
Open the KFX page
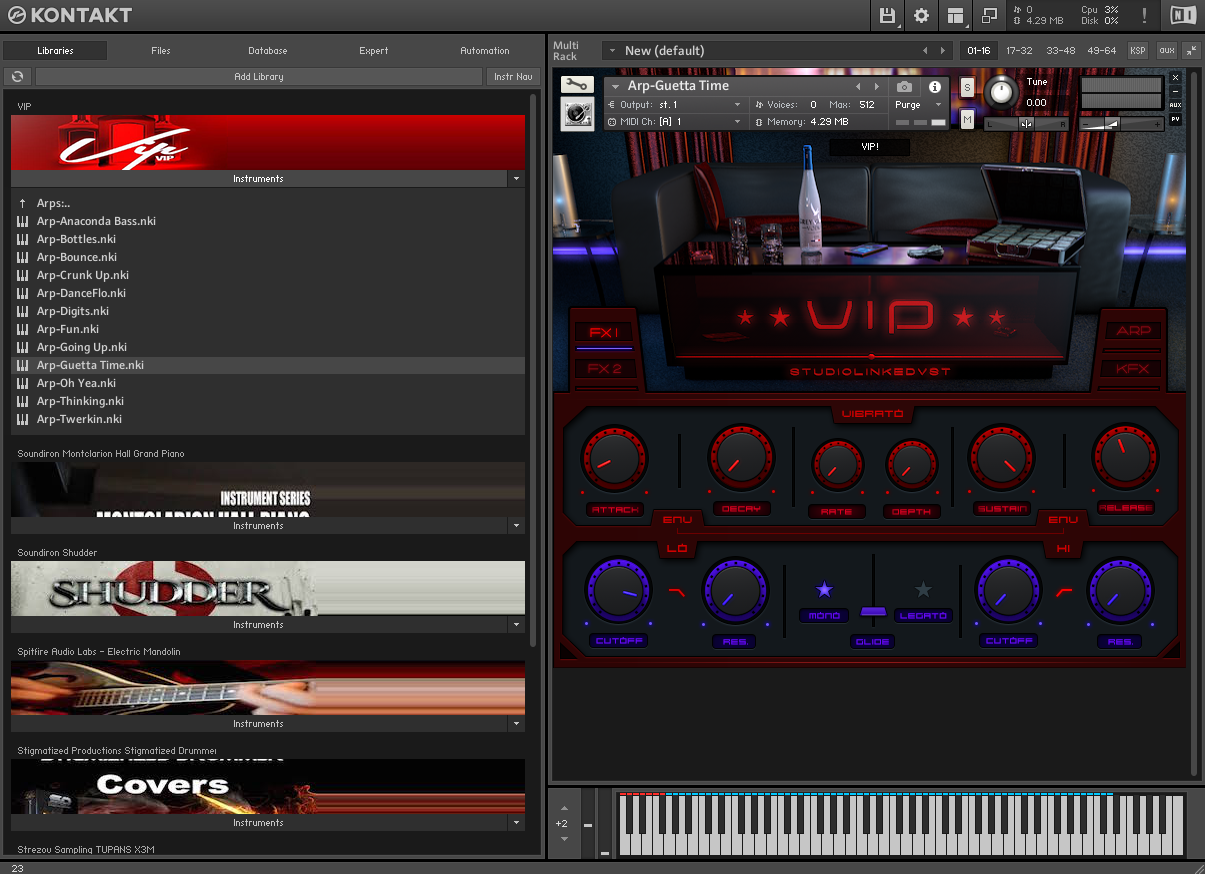(x=1133, y=369)
